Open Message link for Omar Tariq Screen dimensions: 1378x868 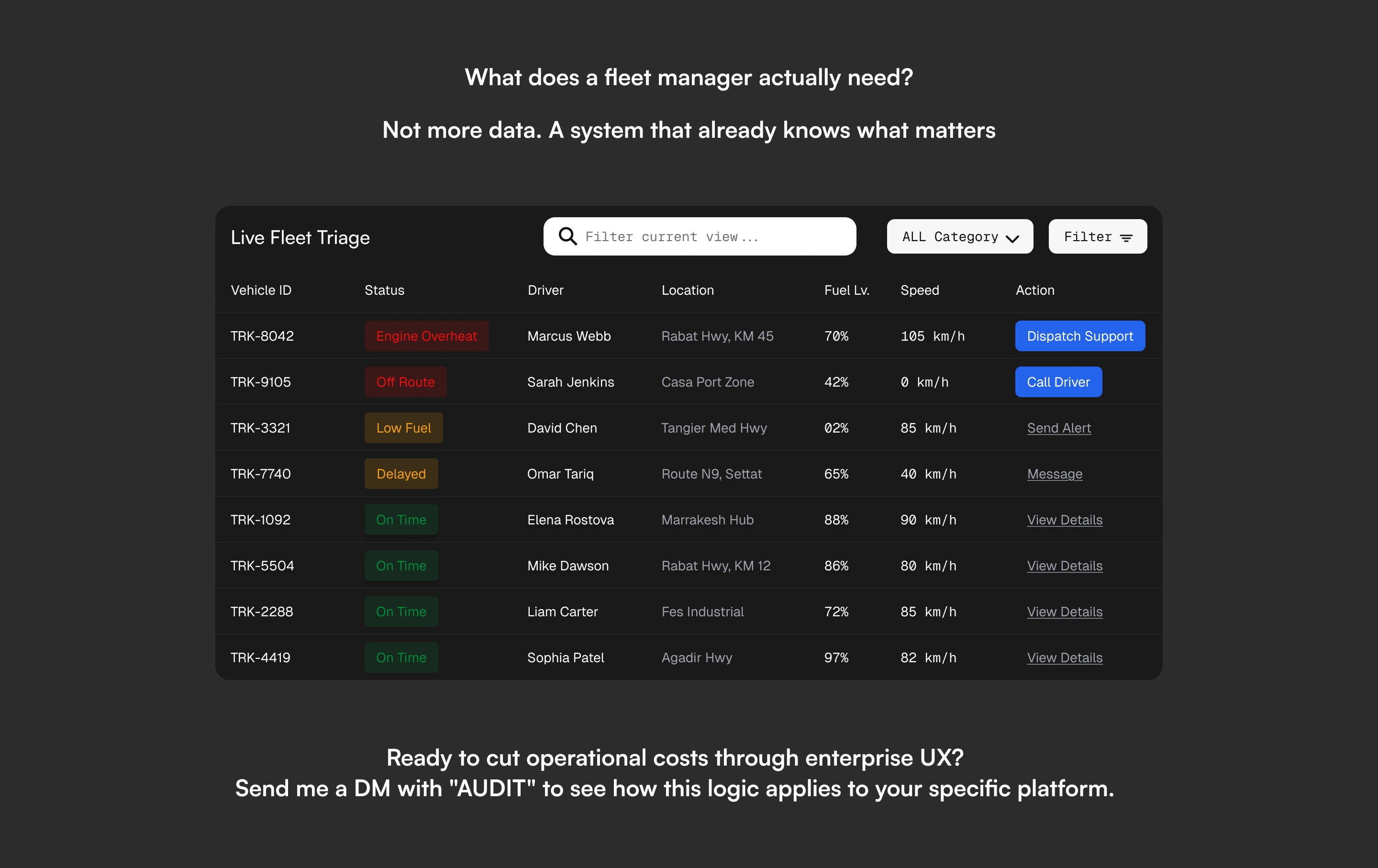(x=1054, y=474)
